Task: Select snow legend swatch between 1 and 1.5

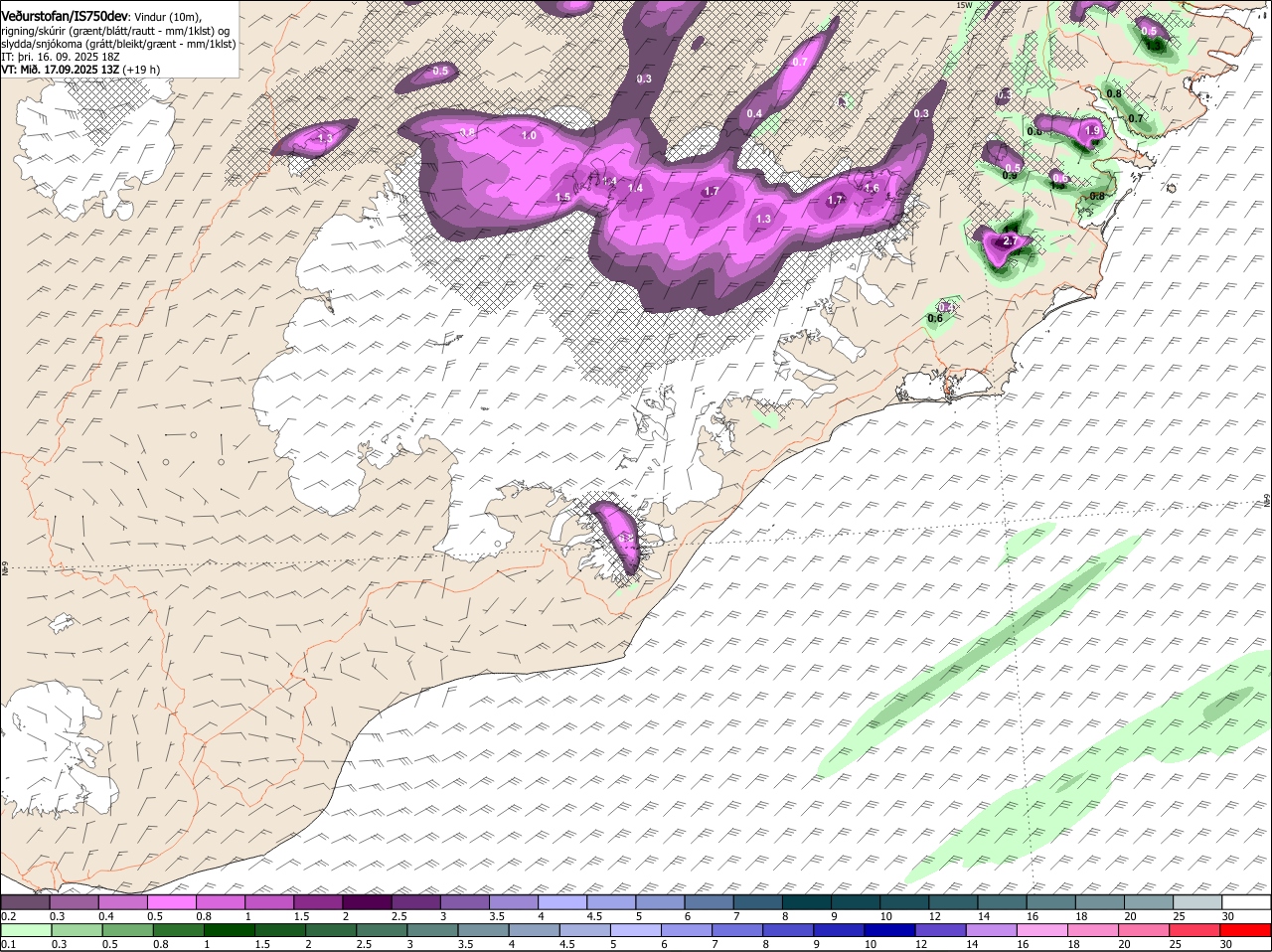Action: [269, 902]
